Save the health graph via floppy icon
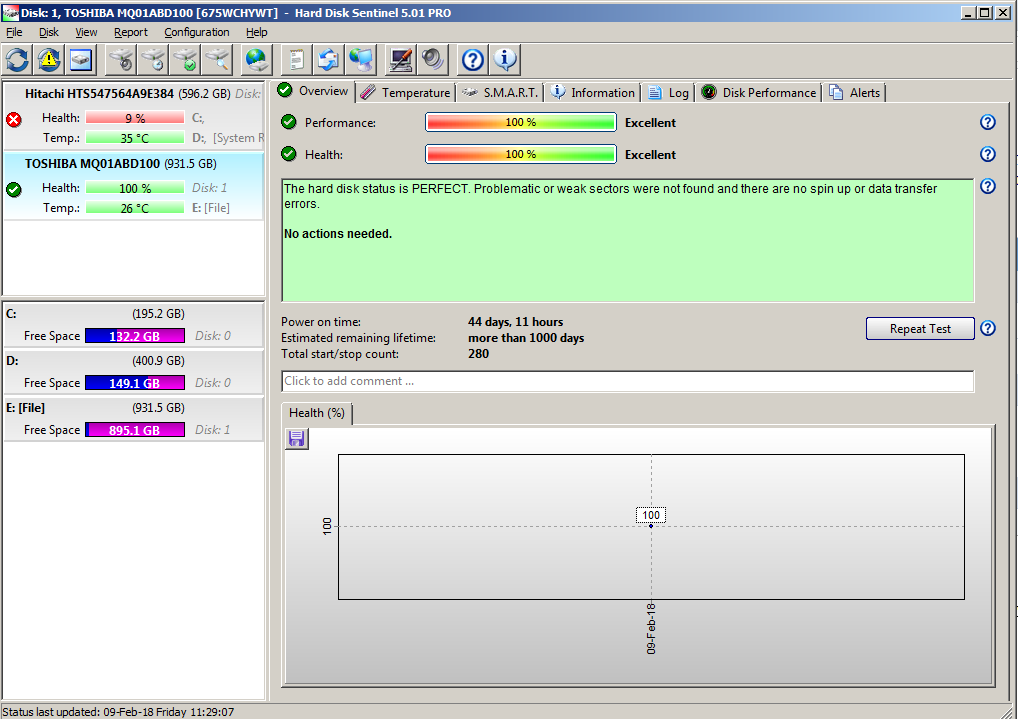This screenshot has height=719, width=1018. (x=297, y=439)
